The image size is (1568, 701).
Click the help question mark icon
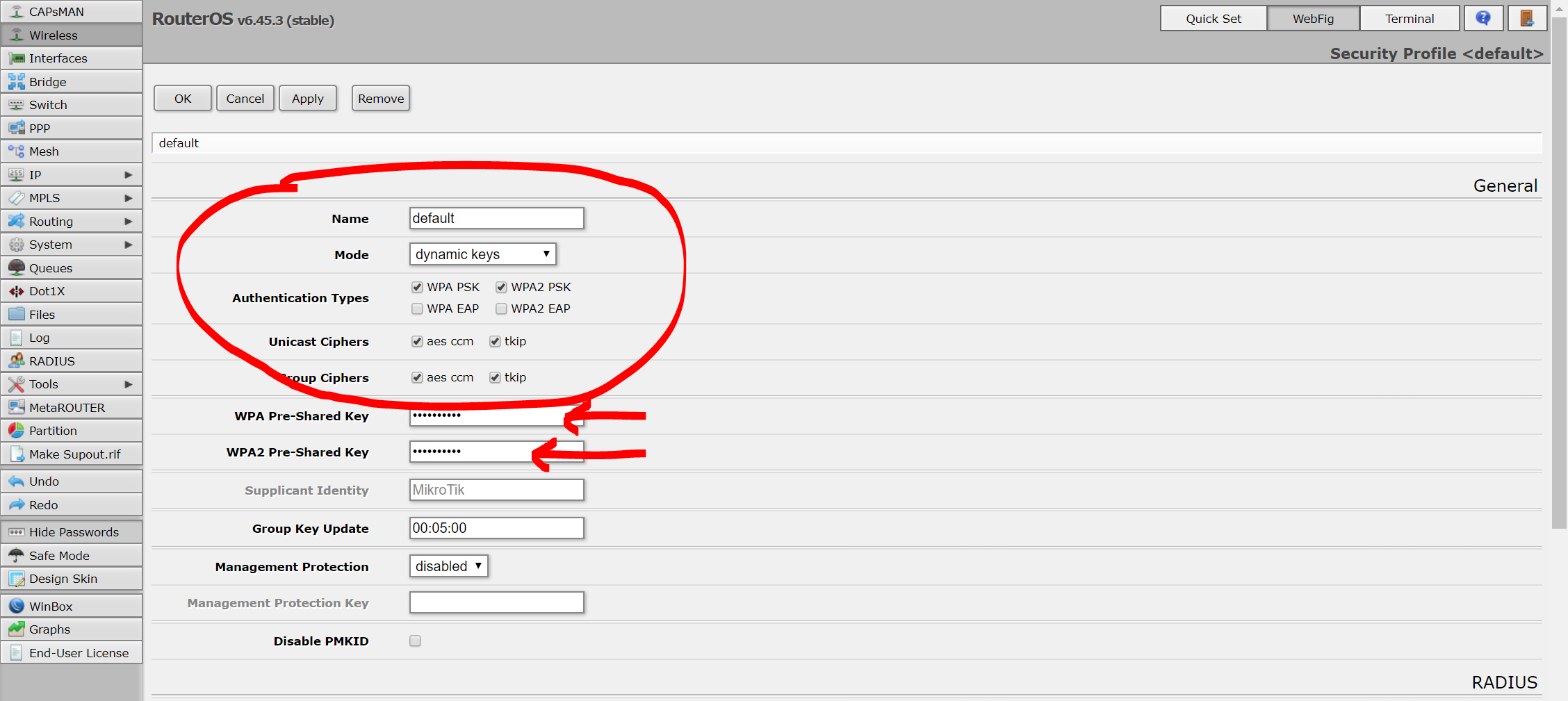[1483, 18]
